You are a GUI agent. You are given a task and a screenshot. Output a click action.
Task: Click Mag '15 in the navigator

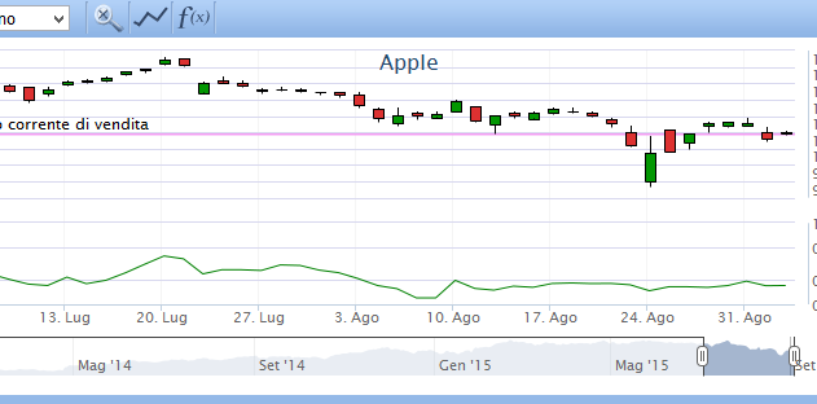pos(641,365)
